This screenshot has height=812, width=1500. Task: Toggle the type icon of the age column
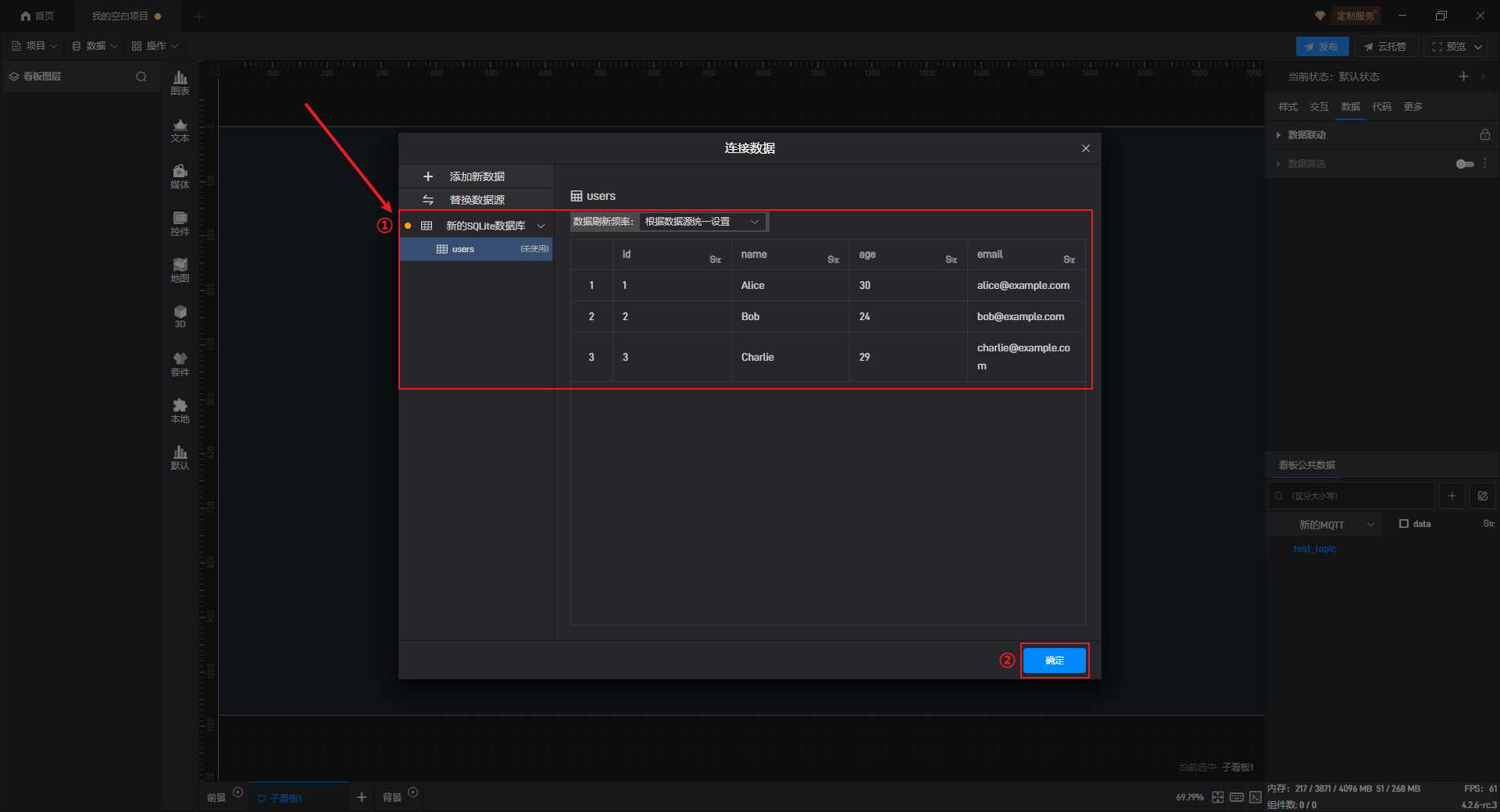951,259
